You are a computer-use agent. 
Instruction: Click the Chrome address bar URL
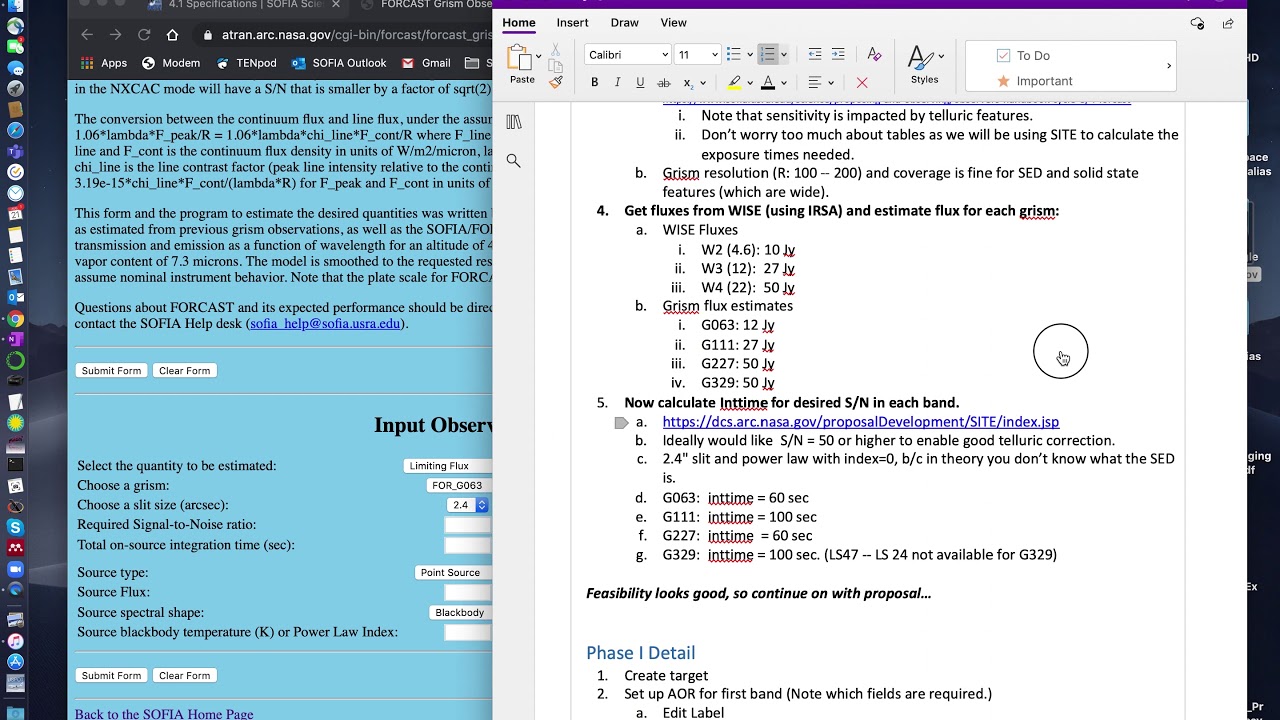point(357,35)
